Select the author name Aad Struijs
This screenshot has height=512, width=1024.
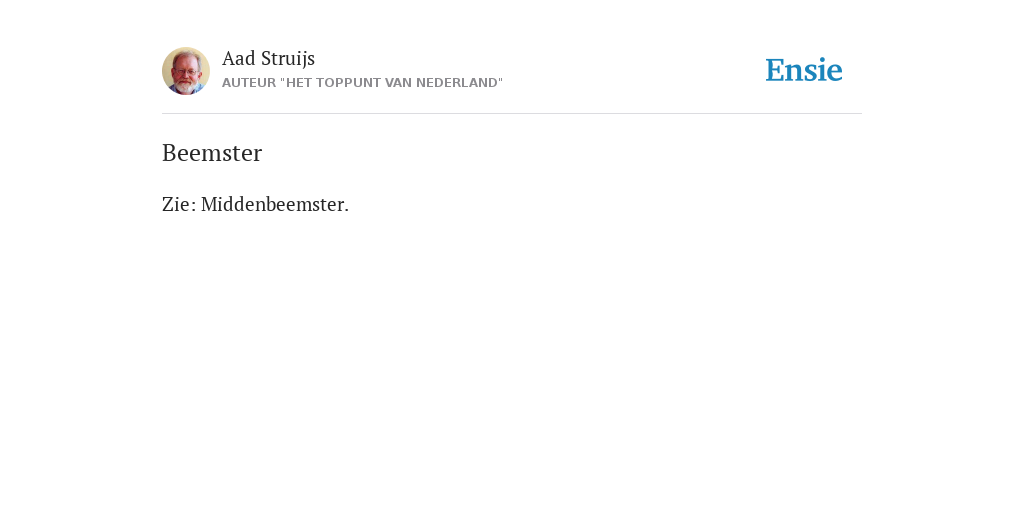268,59
